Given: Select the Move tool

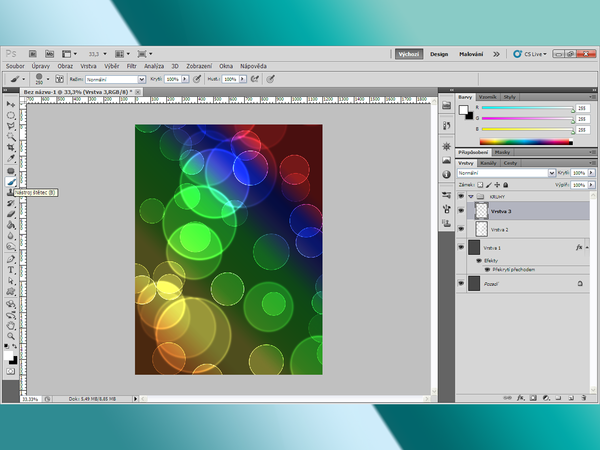Looking at the screenshot, I should (x=11, y=104).
